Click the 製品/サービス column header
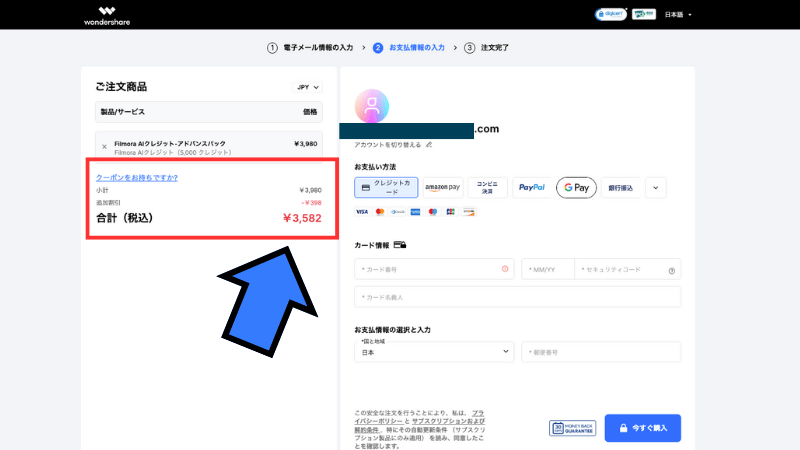This screenshot has height=450, width=800. tap(122, 112)
